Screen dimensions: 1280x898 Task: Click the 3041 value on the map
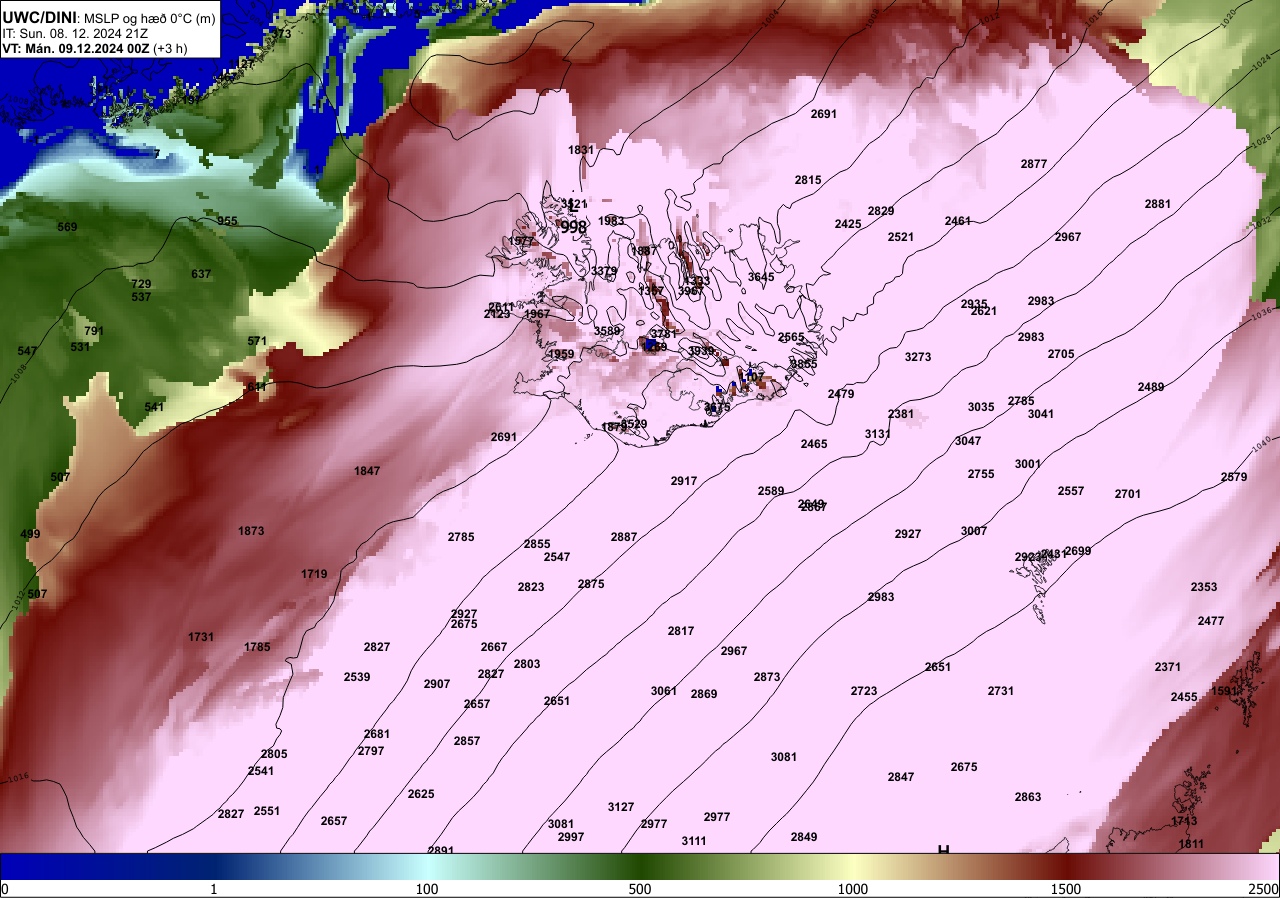[x=1041, y=414]
